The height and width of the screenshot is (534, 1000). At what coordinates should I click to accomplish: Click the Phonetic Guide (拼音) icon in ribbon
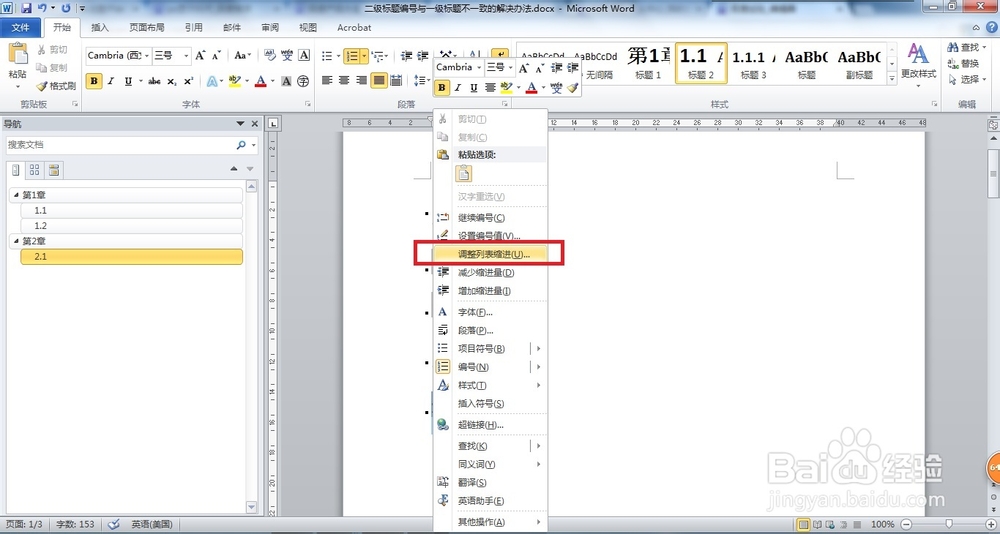tap(288, 56)
